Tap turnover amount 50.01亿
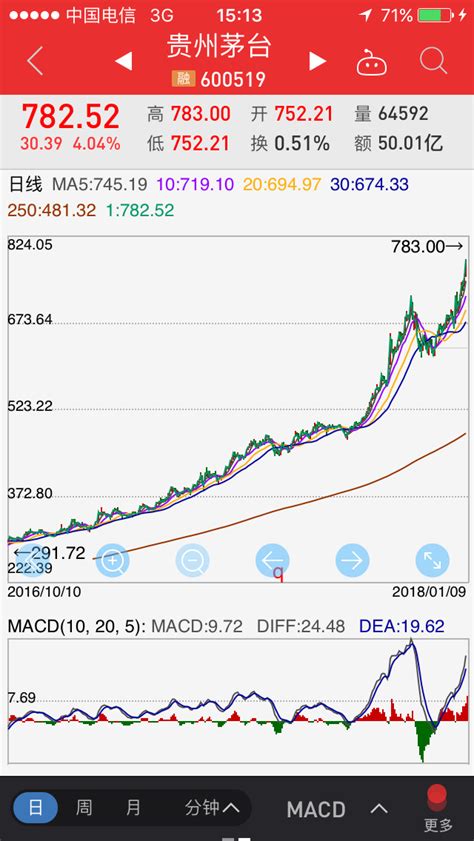 (411, 143)
